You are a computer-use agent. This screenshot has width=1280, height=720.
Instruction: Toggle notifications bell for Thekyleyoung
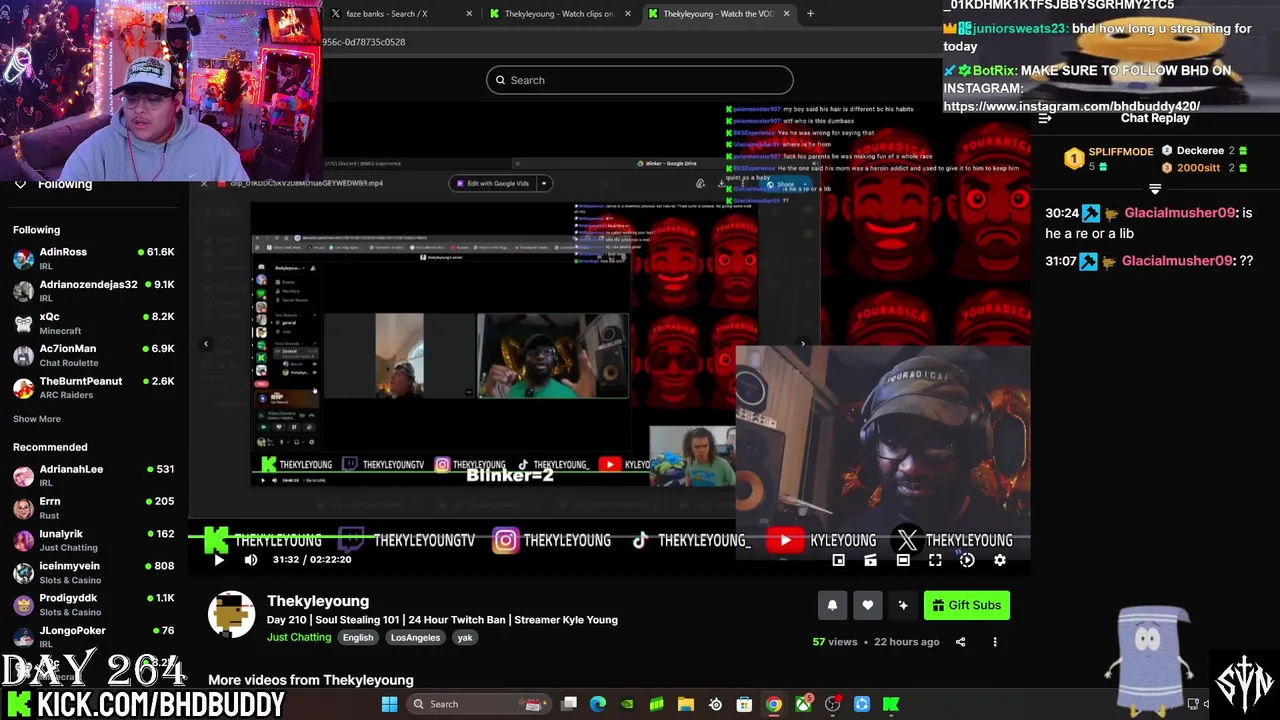click(x=832, y=605)
